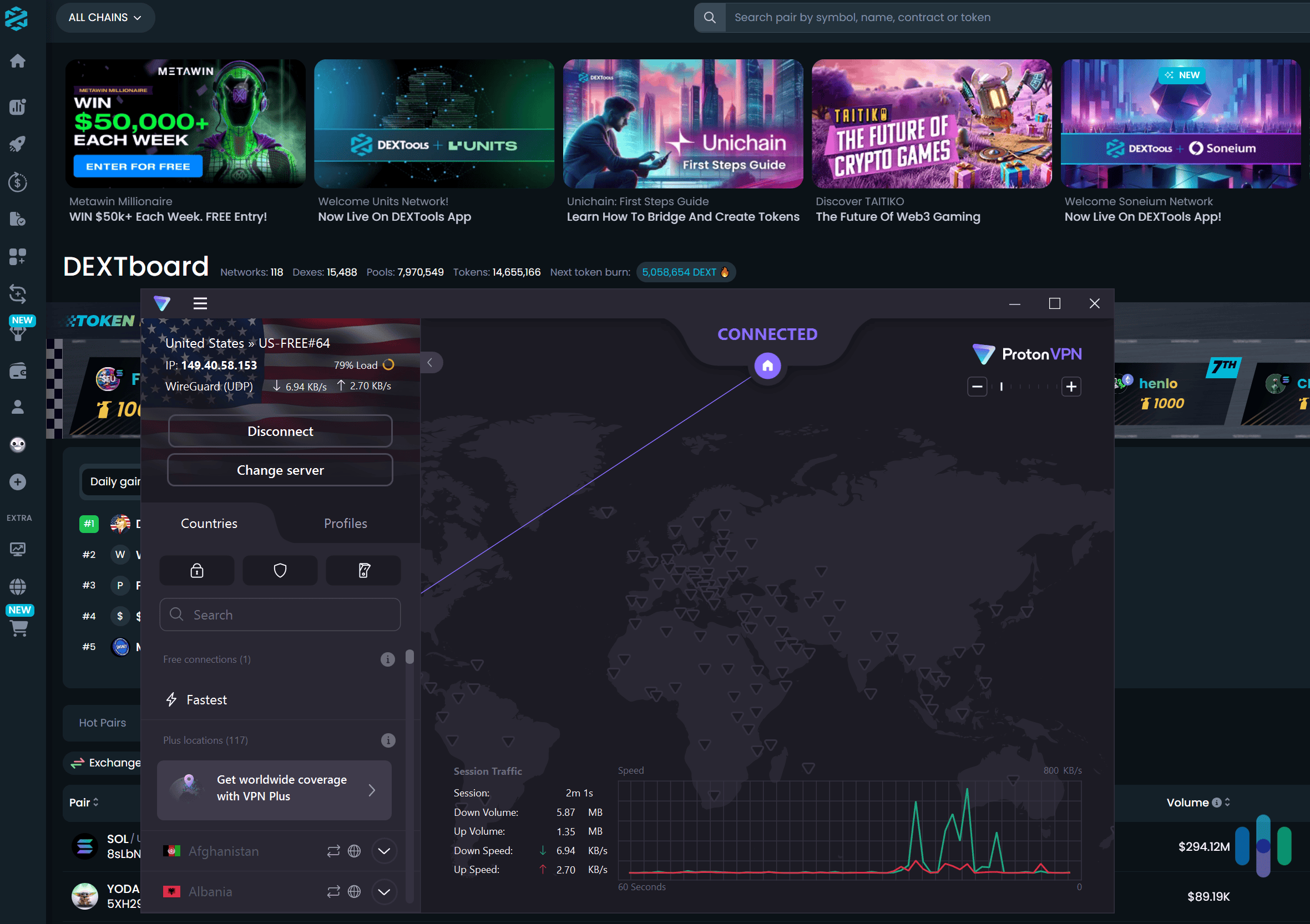Click the ProtonVPN hamburger menu icon
Image resolution: width=1310 pixels, height=924 pixels.
(200, 303)
